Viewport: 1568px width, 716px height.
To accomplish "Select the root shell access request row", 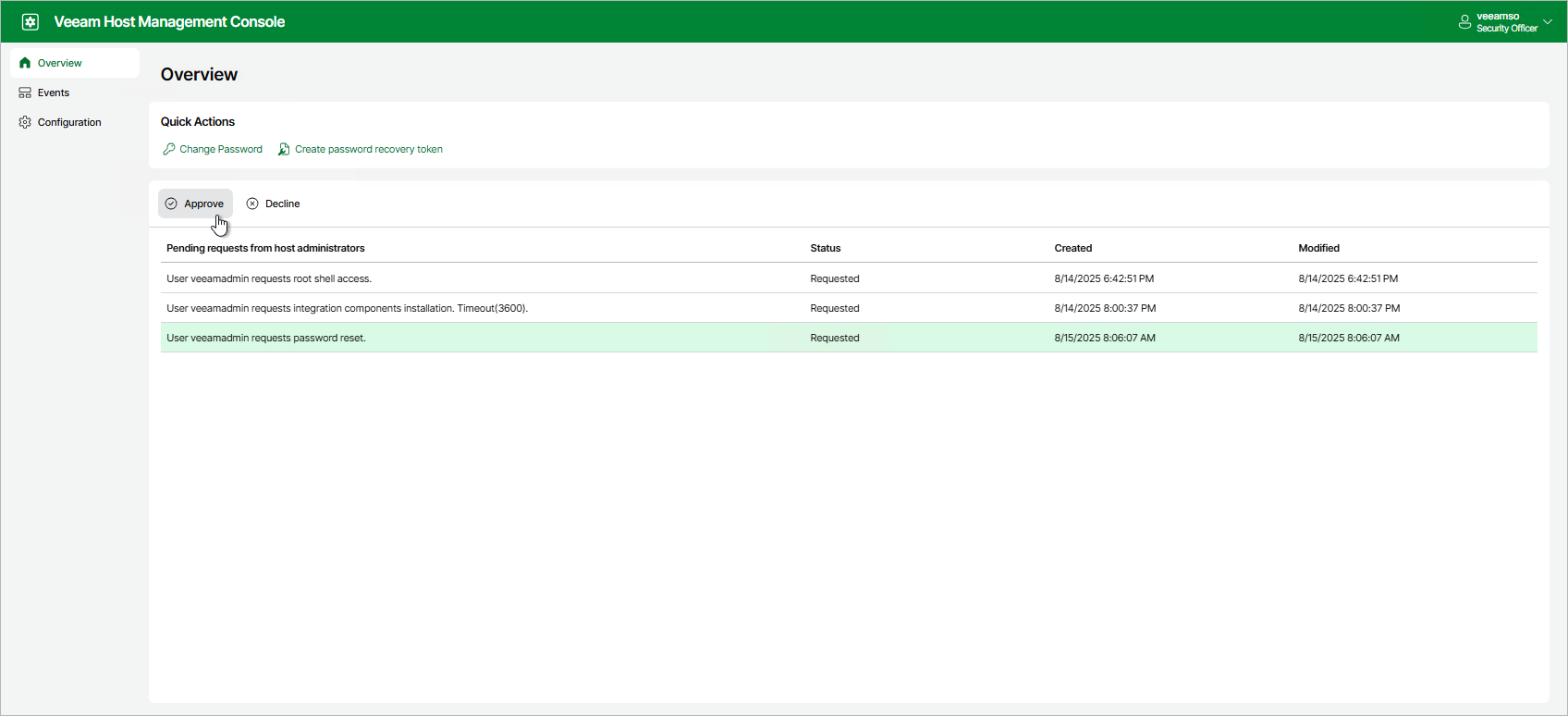I will (x=849, y=278).
